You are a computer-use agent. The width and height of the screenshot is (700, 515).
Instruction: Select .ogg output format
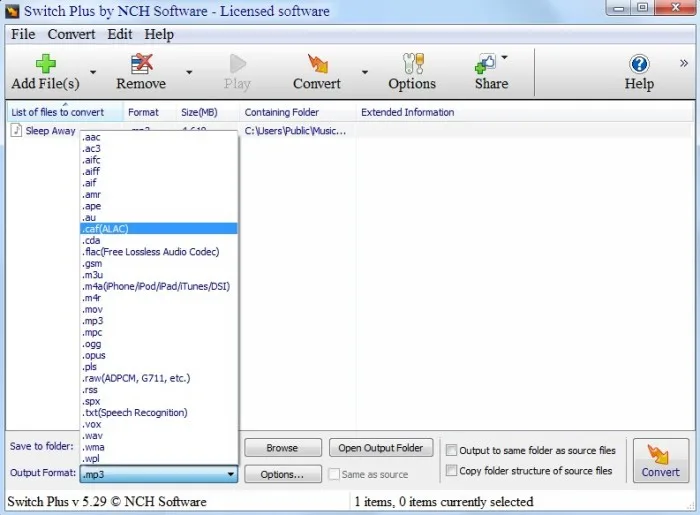click(x=159, y=344)
